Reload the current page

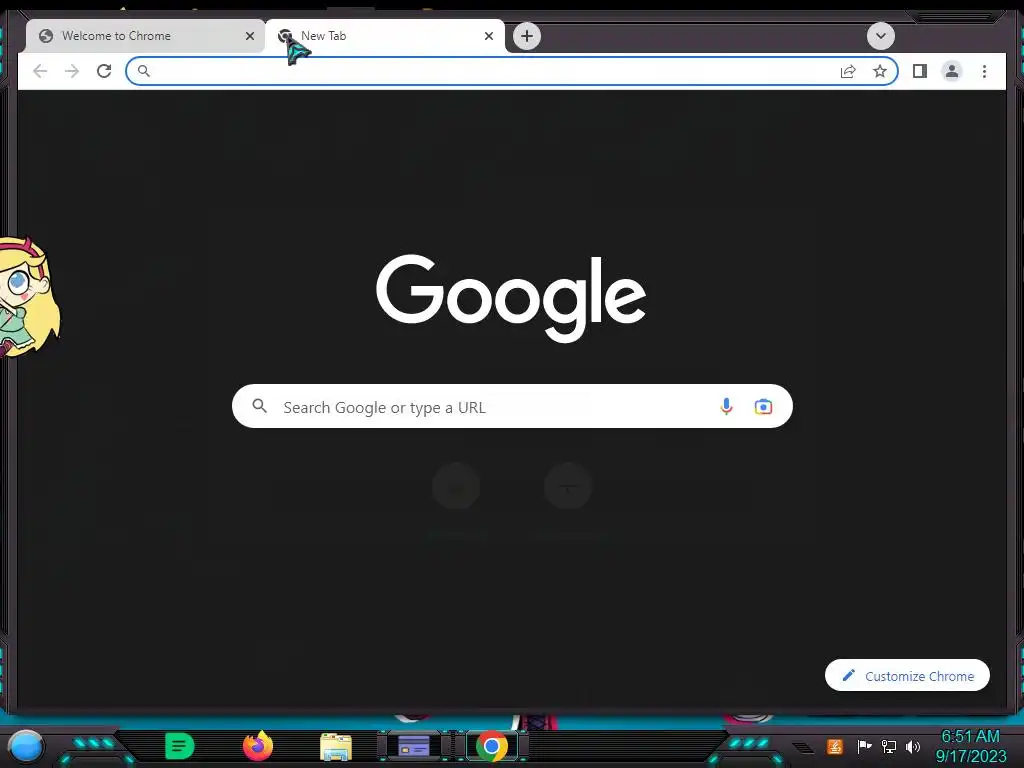[104, 71]
